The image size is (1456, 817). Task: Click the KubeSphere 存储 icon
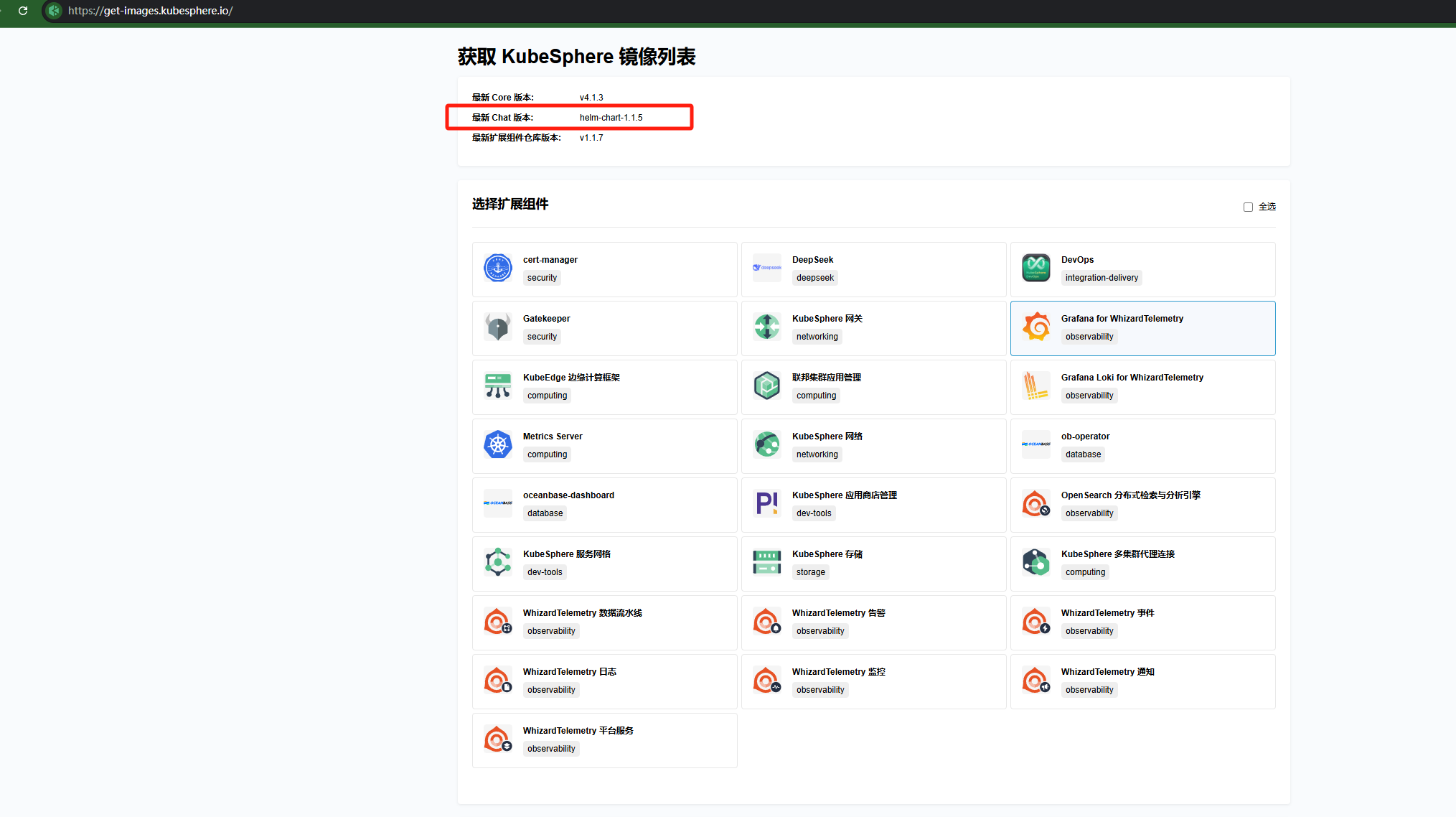point(767,562)
